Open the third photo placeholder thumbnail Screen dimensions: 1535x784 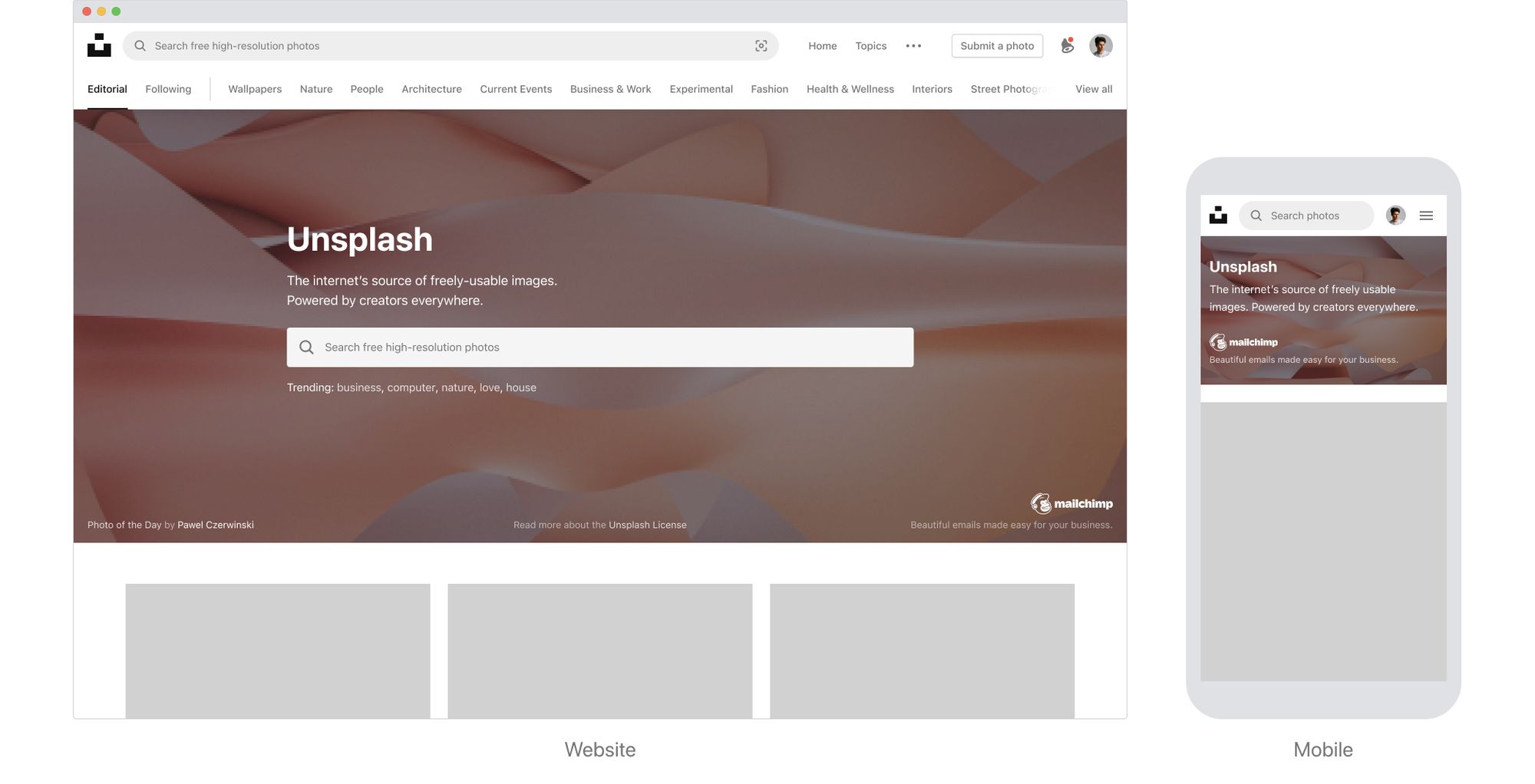pyautogui.click(x=923, y=651)
